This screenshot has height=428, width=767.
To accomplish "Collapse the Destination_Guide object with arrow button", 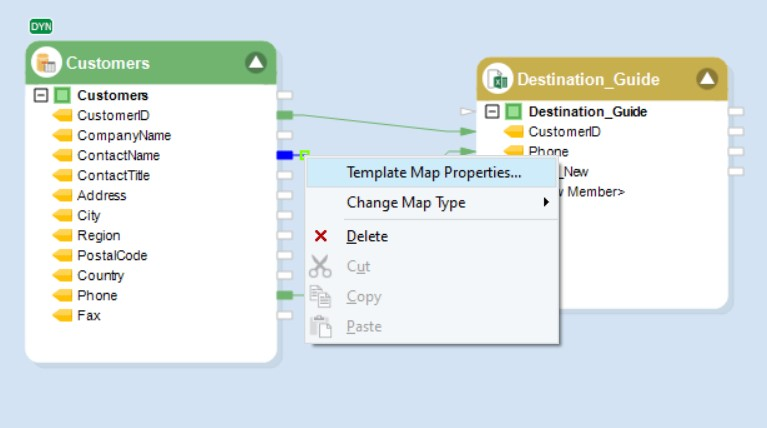I will coord(707,79).
